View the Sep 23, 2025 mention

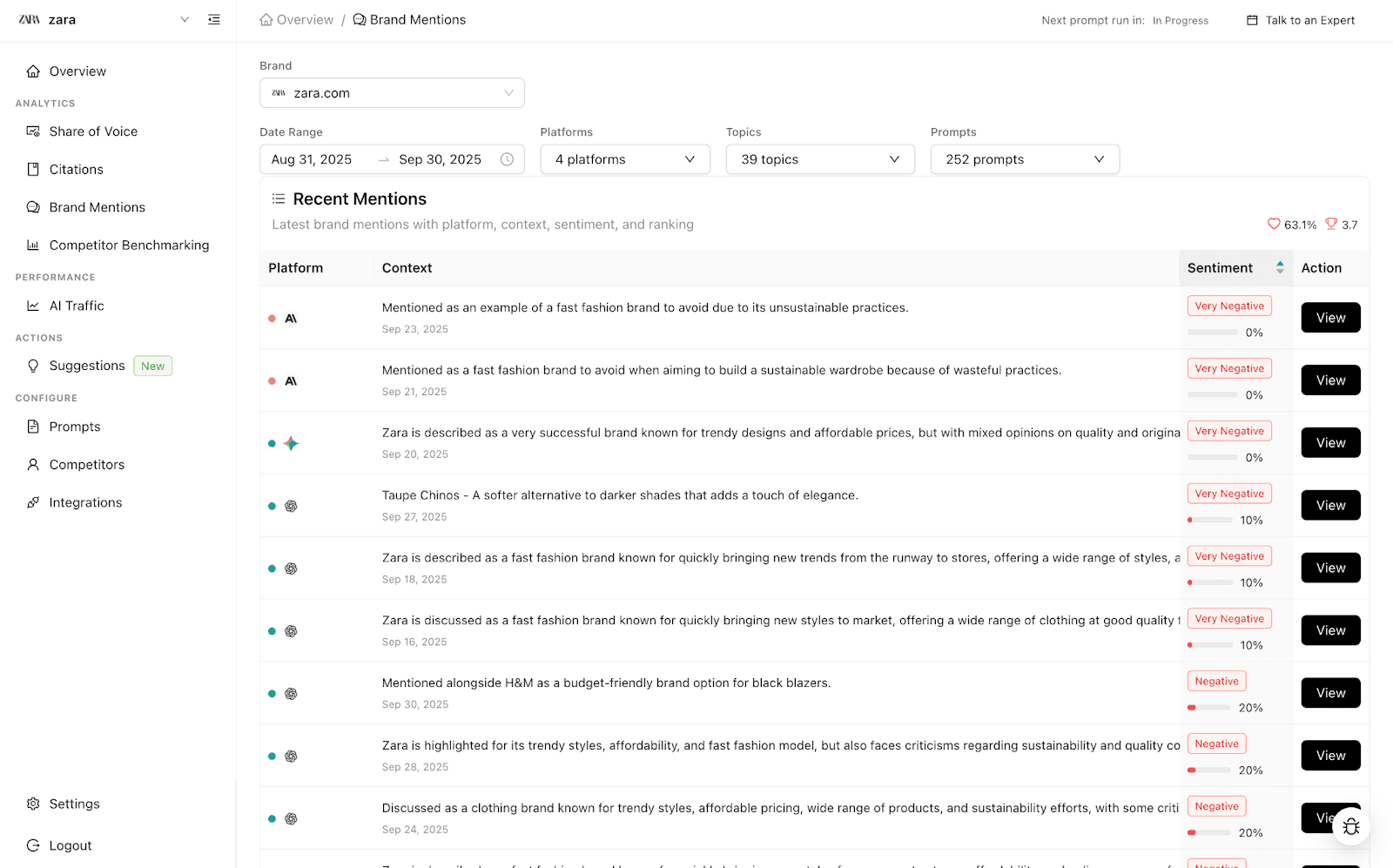[1330, 318]
